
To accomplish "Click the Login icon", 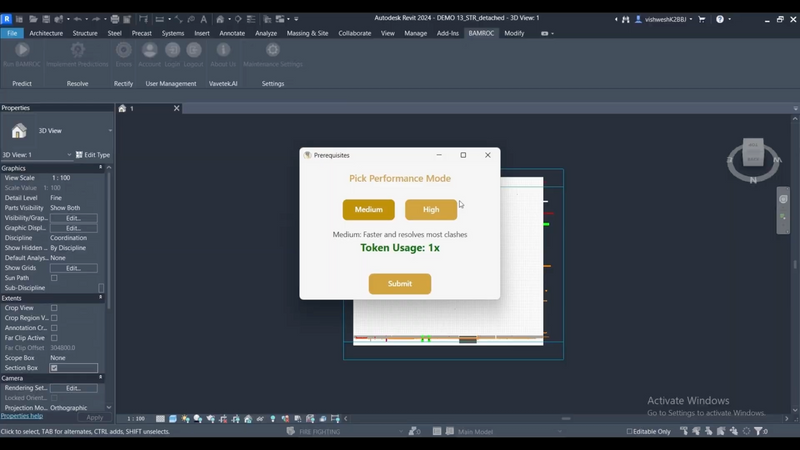I will 172,49.
